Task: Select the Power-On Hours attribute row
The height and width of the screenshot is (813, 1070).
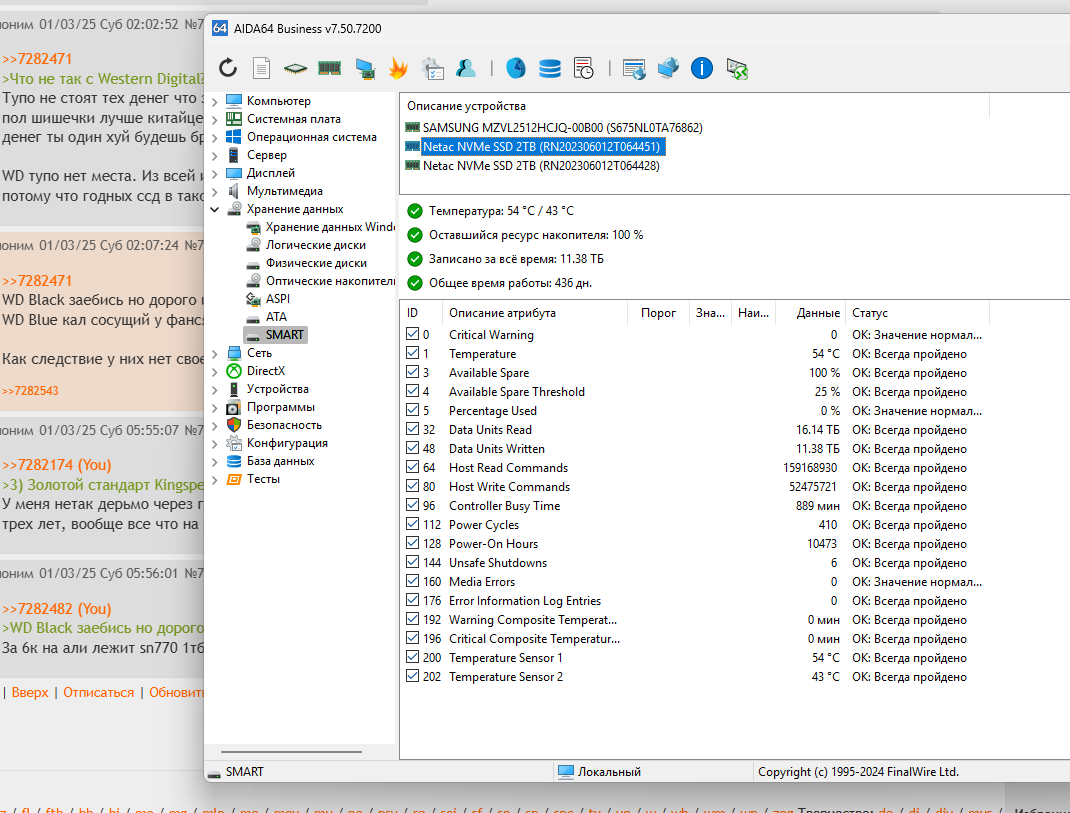Action: 694,544
